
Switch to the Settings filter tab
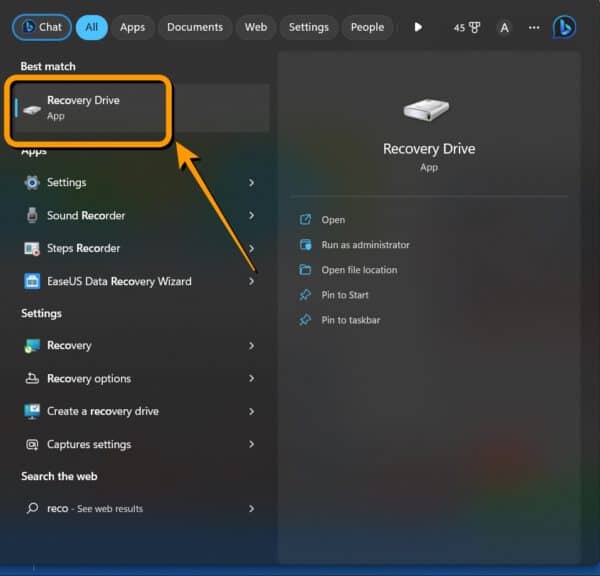point(308,27)
